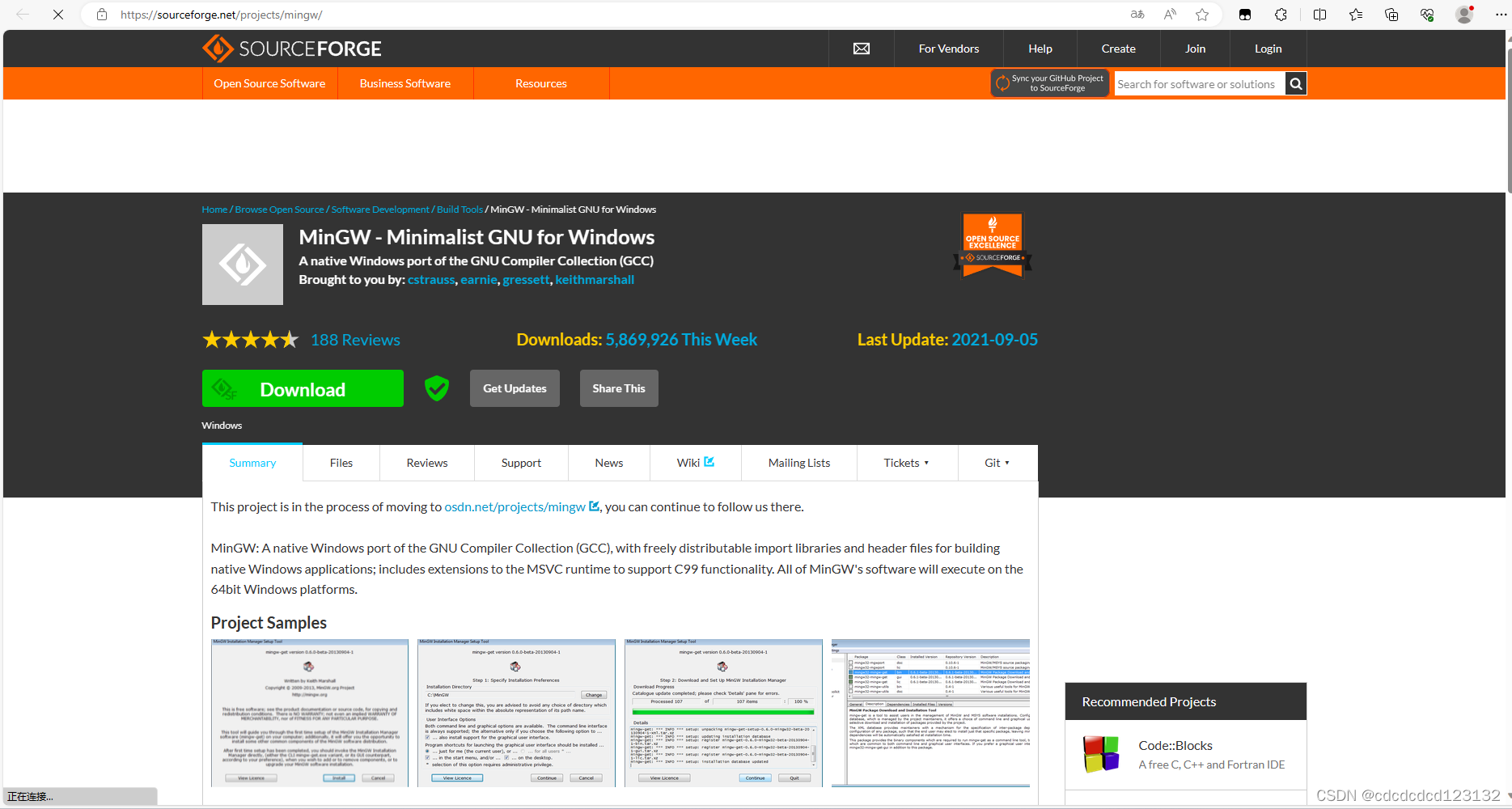Viewport: 1512px width, 809px height.
Task: Open browser extensions puzzle icon
Action: pyautogui.click(x=1281, y=15)
